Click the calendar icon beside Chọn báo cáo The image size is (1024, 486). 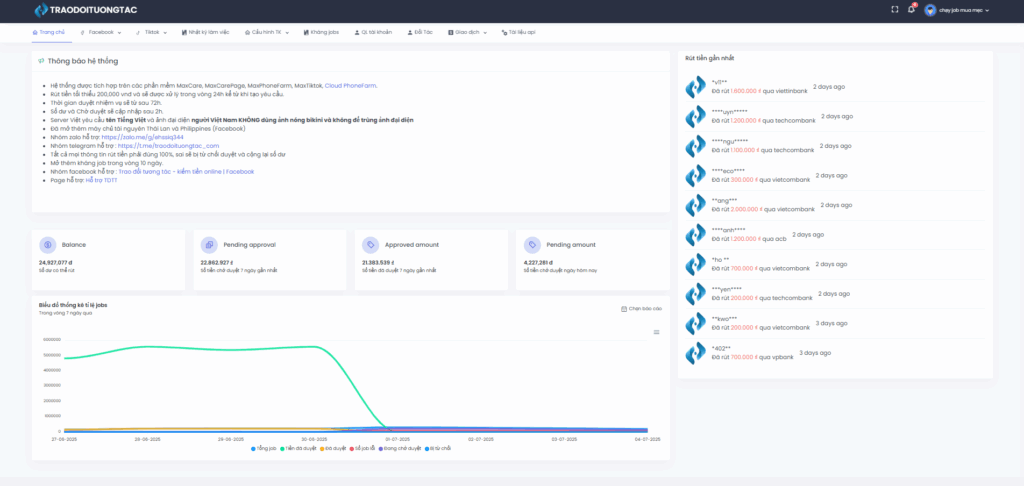(624, 308)
